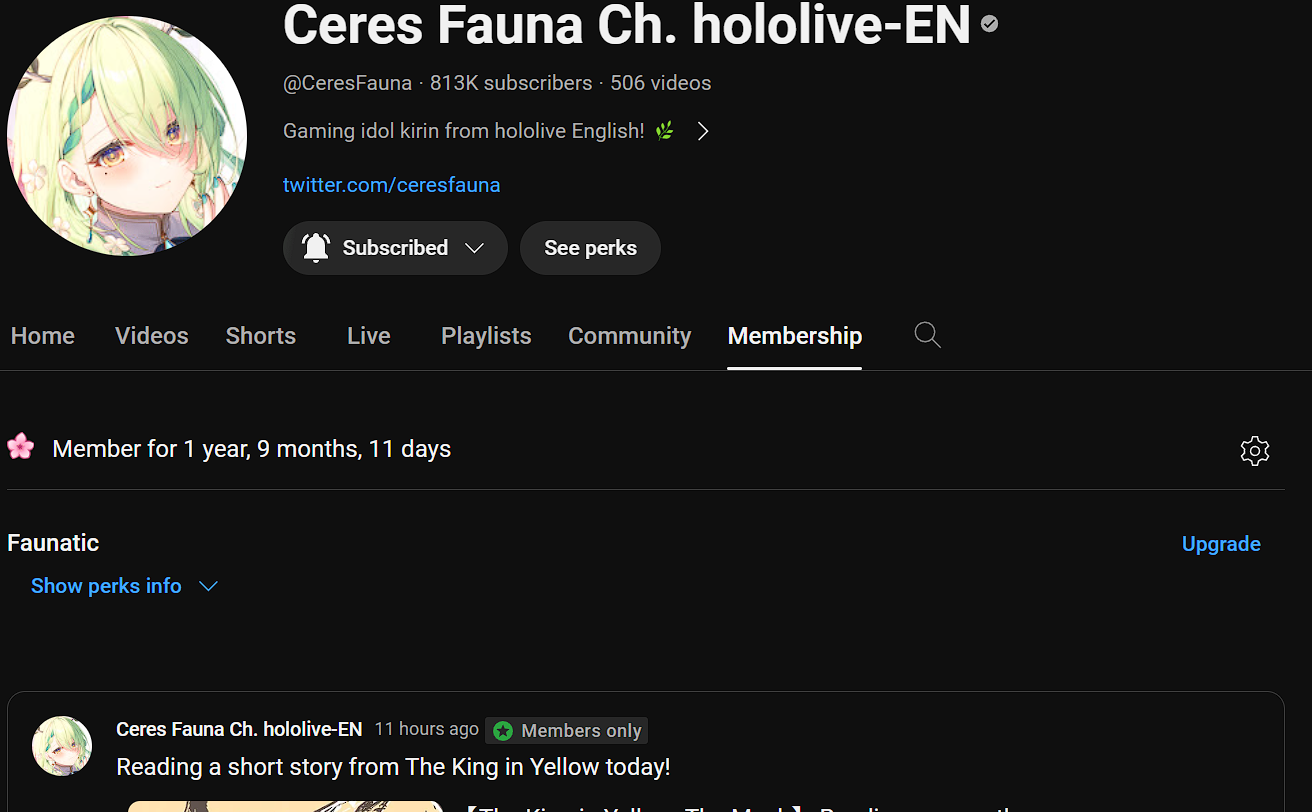1312x812 pixels.
Task: Expand Show perks info
Action: 124,586
